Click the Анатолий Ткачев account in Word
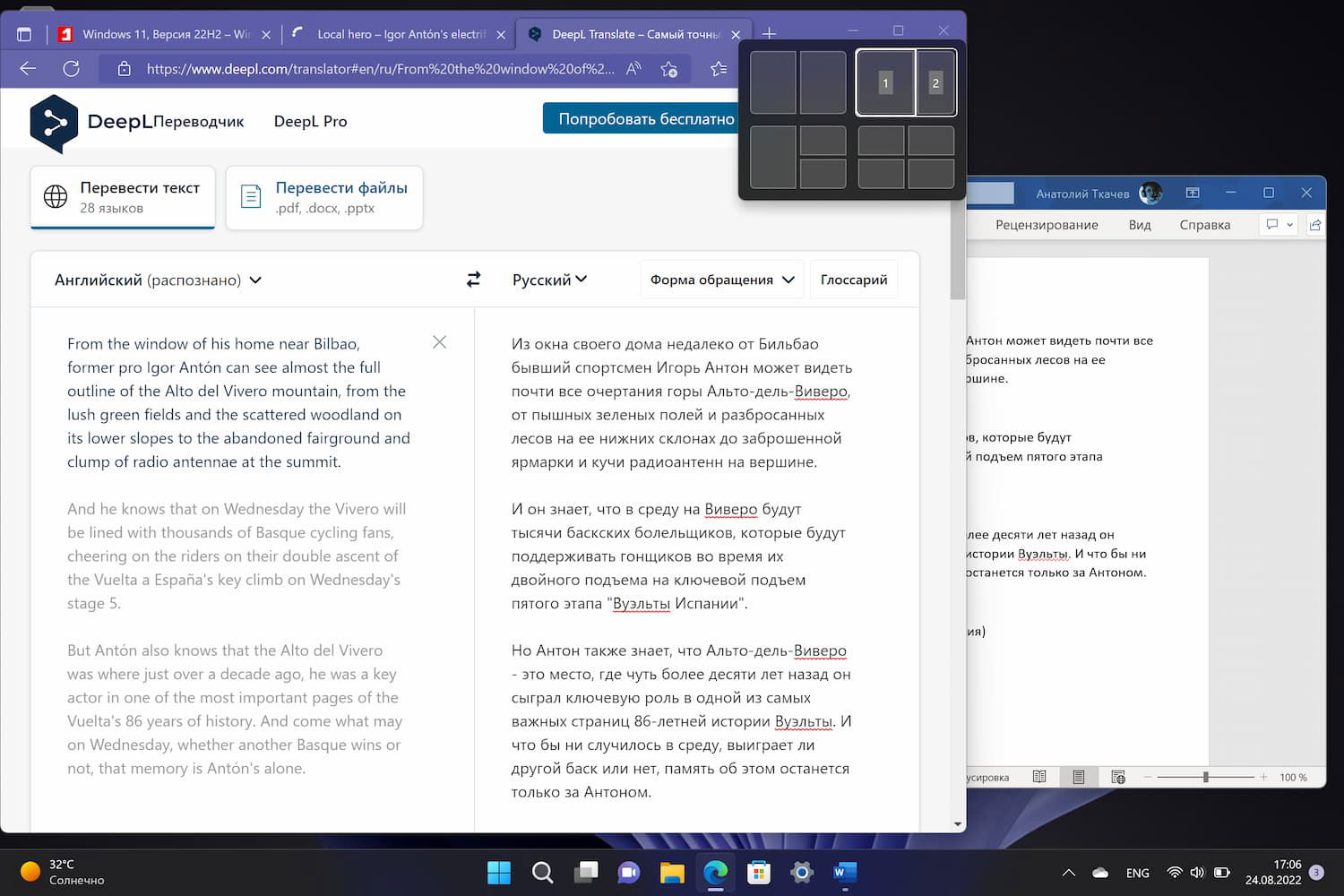Screen dimensions: 1344x896 pos(1098,193)
